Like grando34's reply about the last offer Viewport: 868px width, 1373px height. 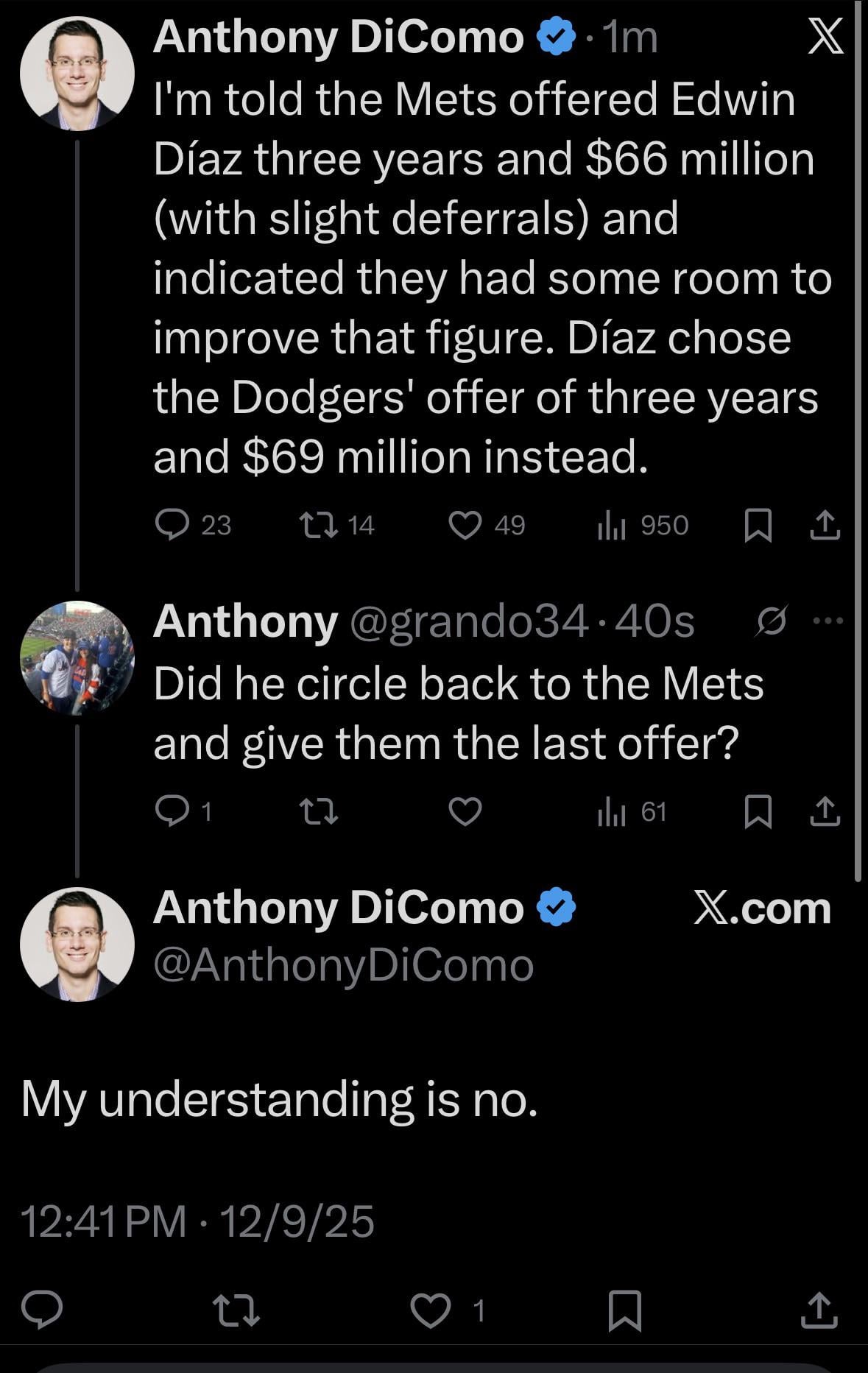(x=465, y=812)
